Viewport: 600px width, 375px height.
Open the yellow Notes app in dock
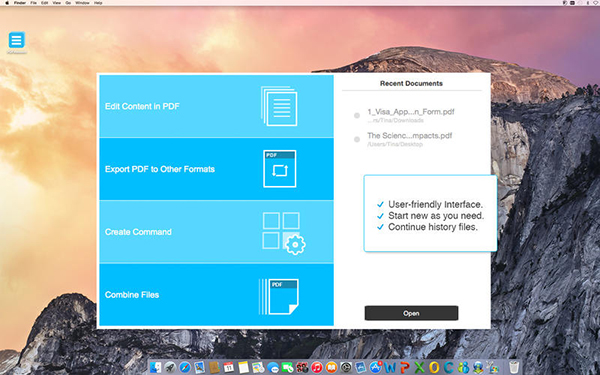click(x=243, y=367)
